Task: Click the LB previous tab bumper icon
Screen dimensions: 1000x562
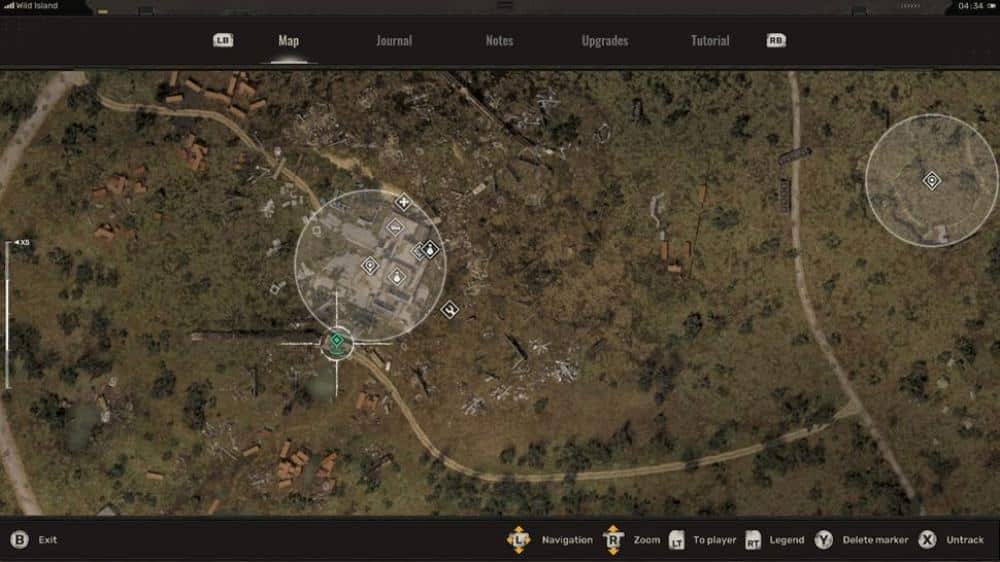Action: point(223,40)
